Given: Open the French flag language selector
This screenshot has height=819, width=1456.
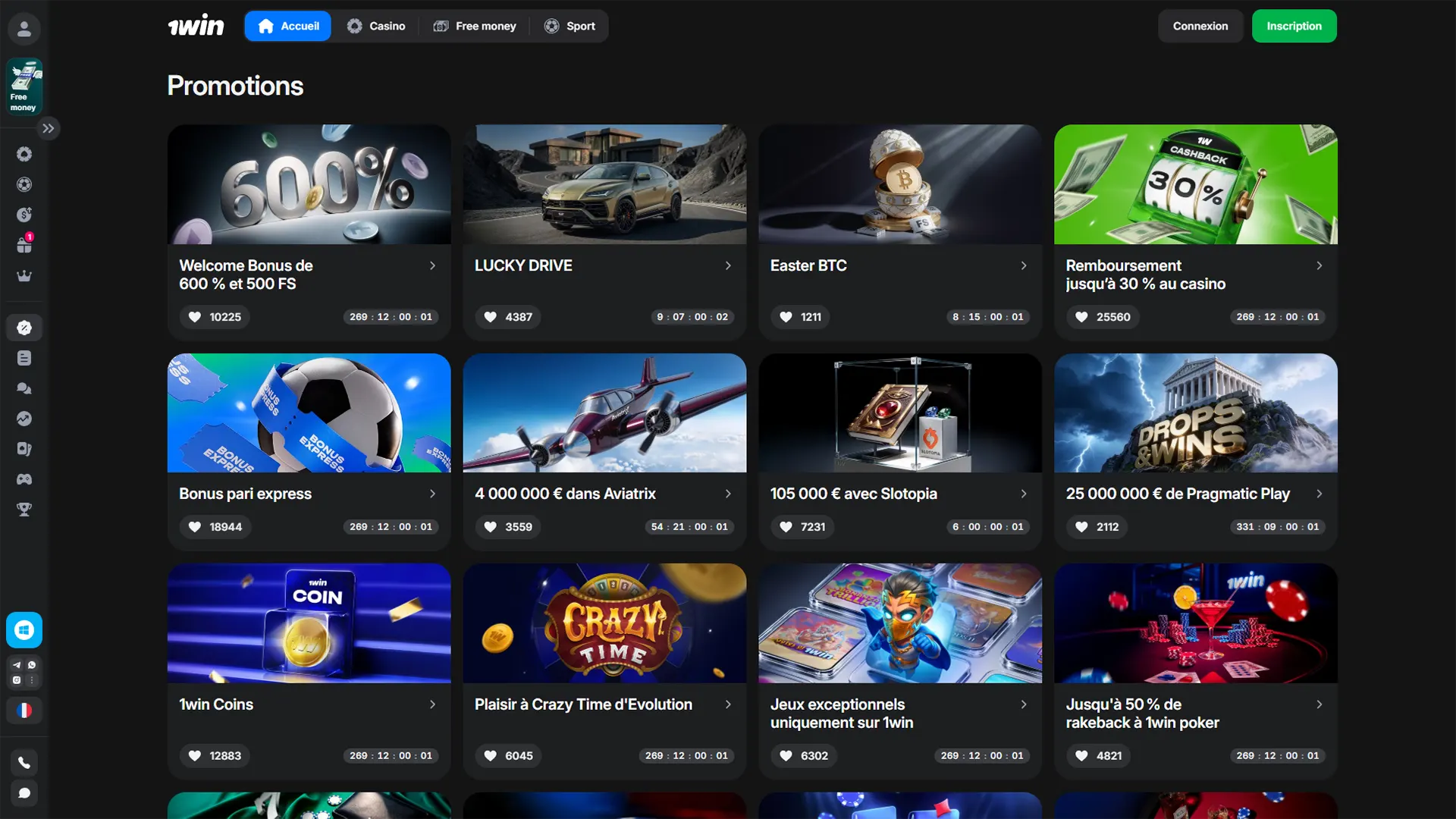Looking at the screenshot, I should [x=24, y=711].
